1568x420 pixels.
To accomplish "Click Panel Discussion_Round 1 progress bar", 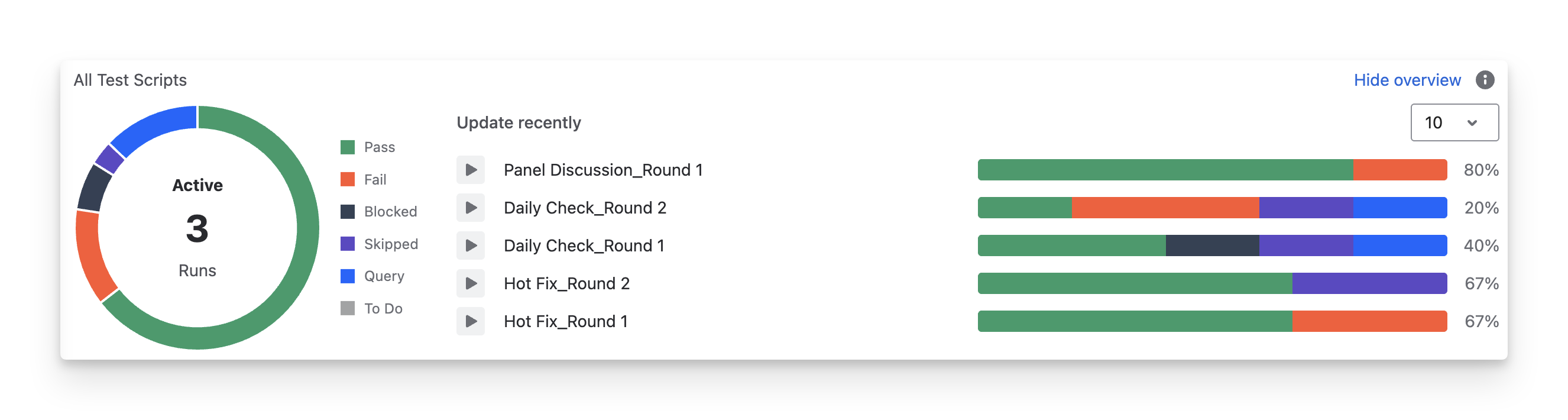I will (1211, 170).
